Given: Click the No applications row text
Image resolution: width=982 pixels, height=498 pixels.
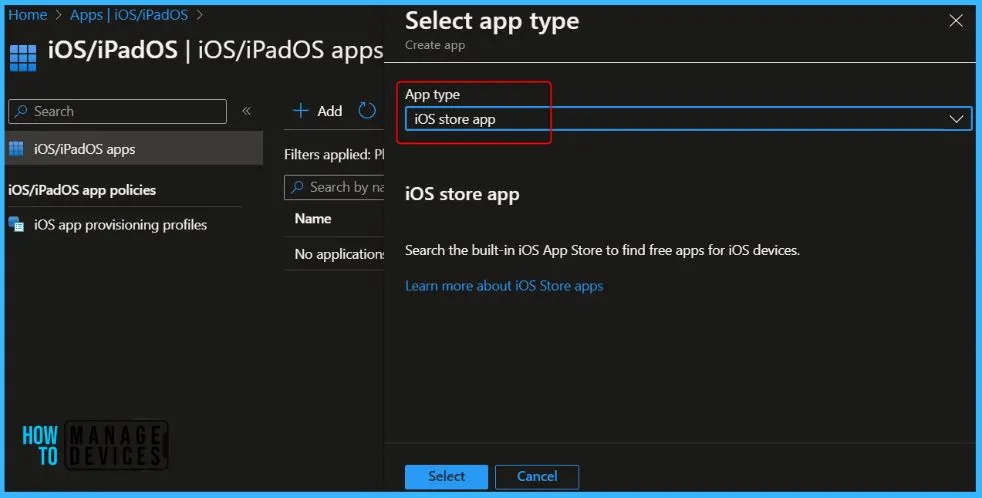Looking at the screenshot, I should pyautogui.click(x=339, y=254).
